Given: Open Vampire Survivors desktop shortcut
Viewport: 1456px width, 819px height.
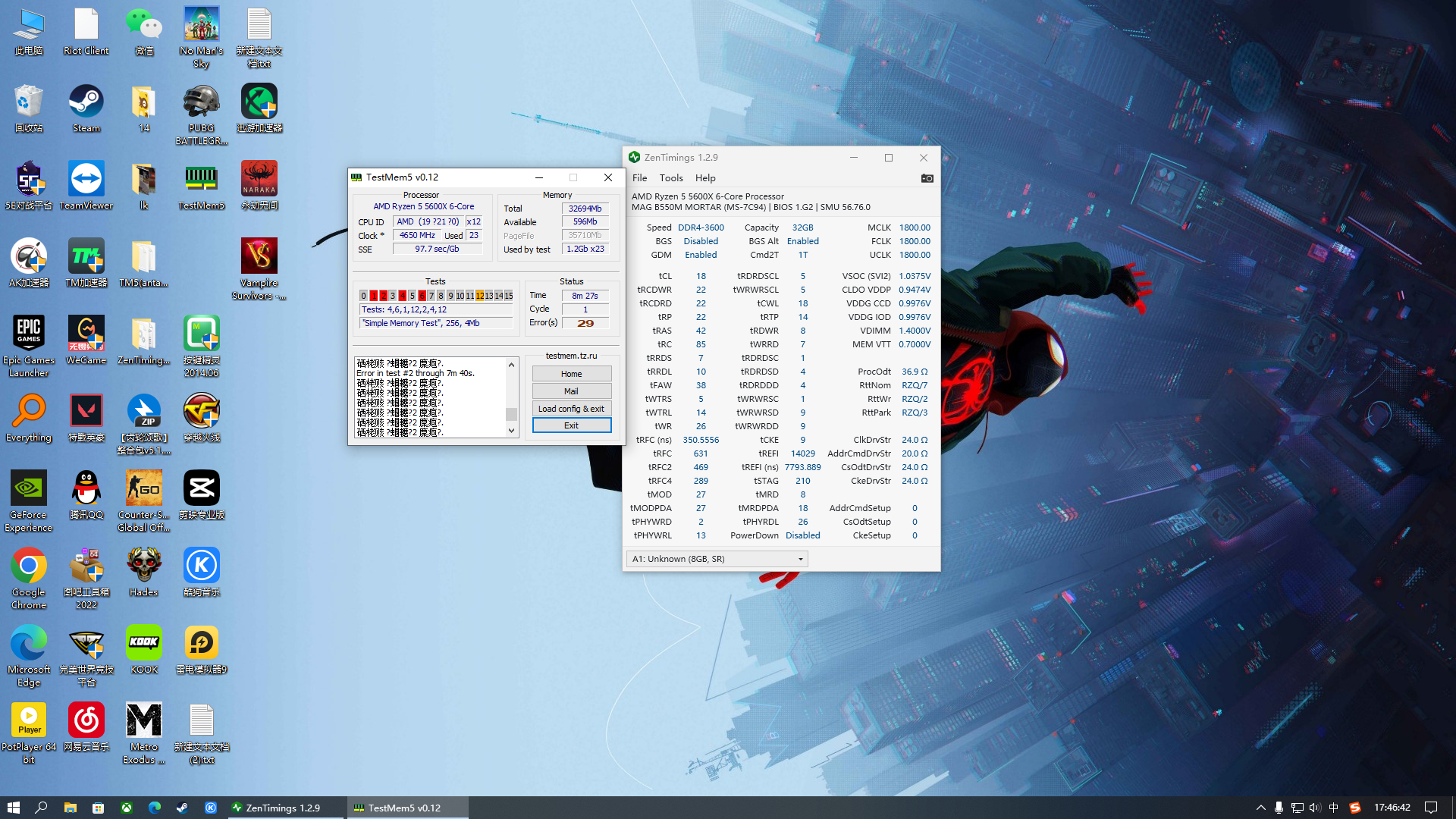Looking at the screenshot, I should pyautogui.click(x=259, y=269).
